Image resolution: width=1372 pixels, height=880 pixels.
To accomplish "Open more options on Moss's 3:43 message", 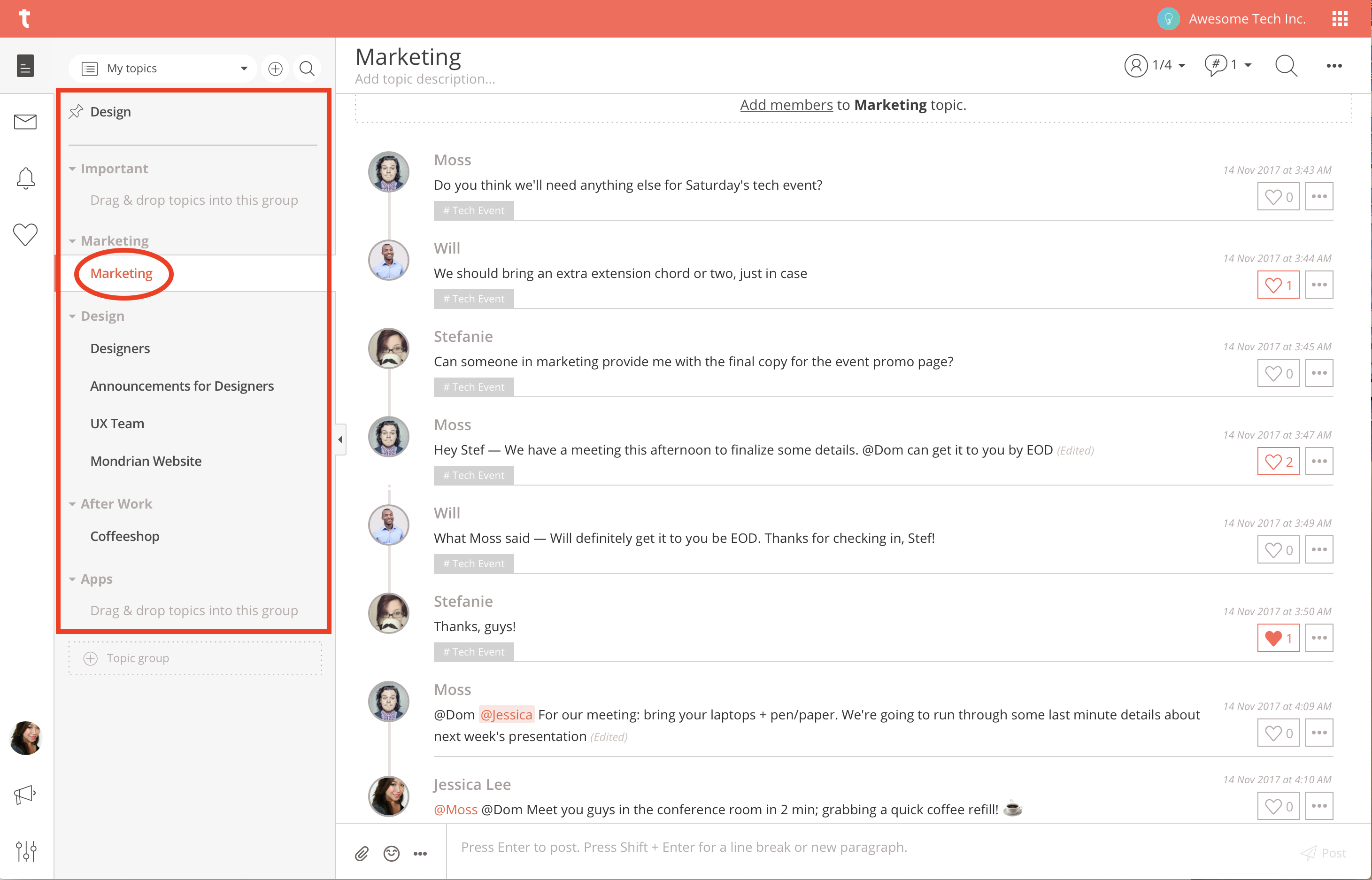I will click(1319, 197).
